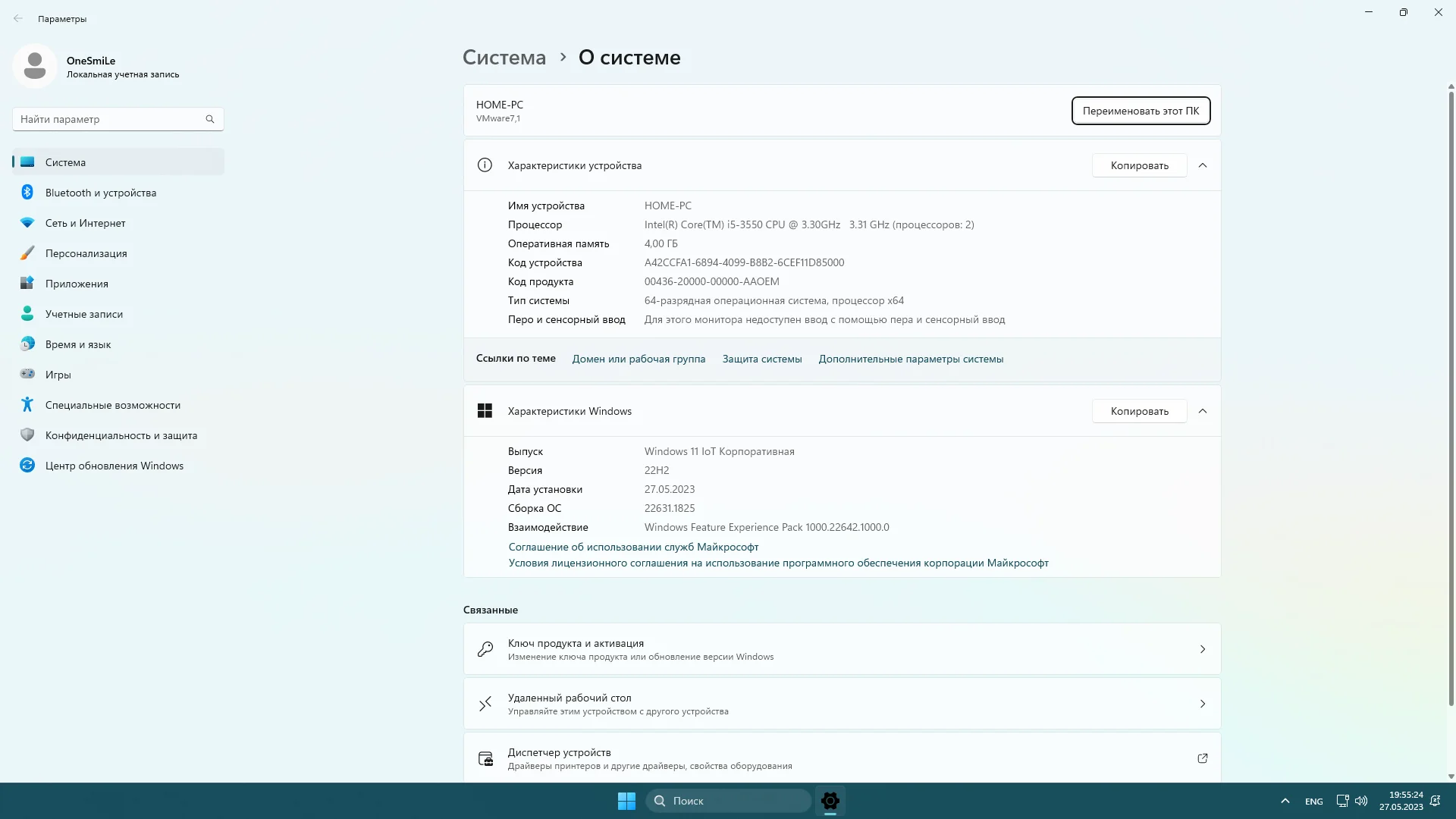Copy the Windows specifications

(1139, 411)
